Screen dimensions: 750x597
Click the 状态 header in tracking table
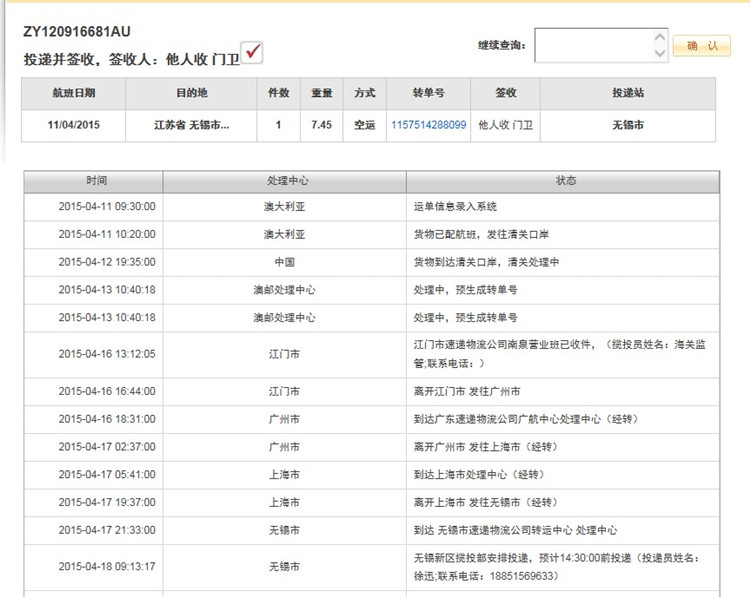pos(565,181)
